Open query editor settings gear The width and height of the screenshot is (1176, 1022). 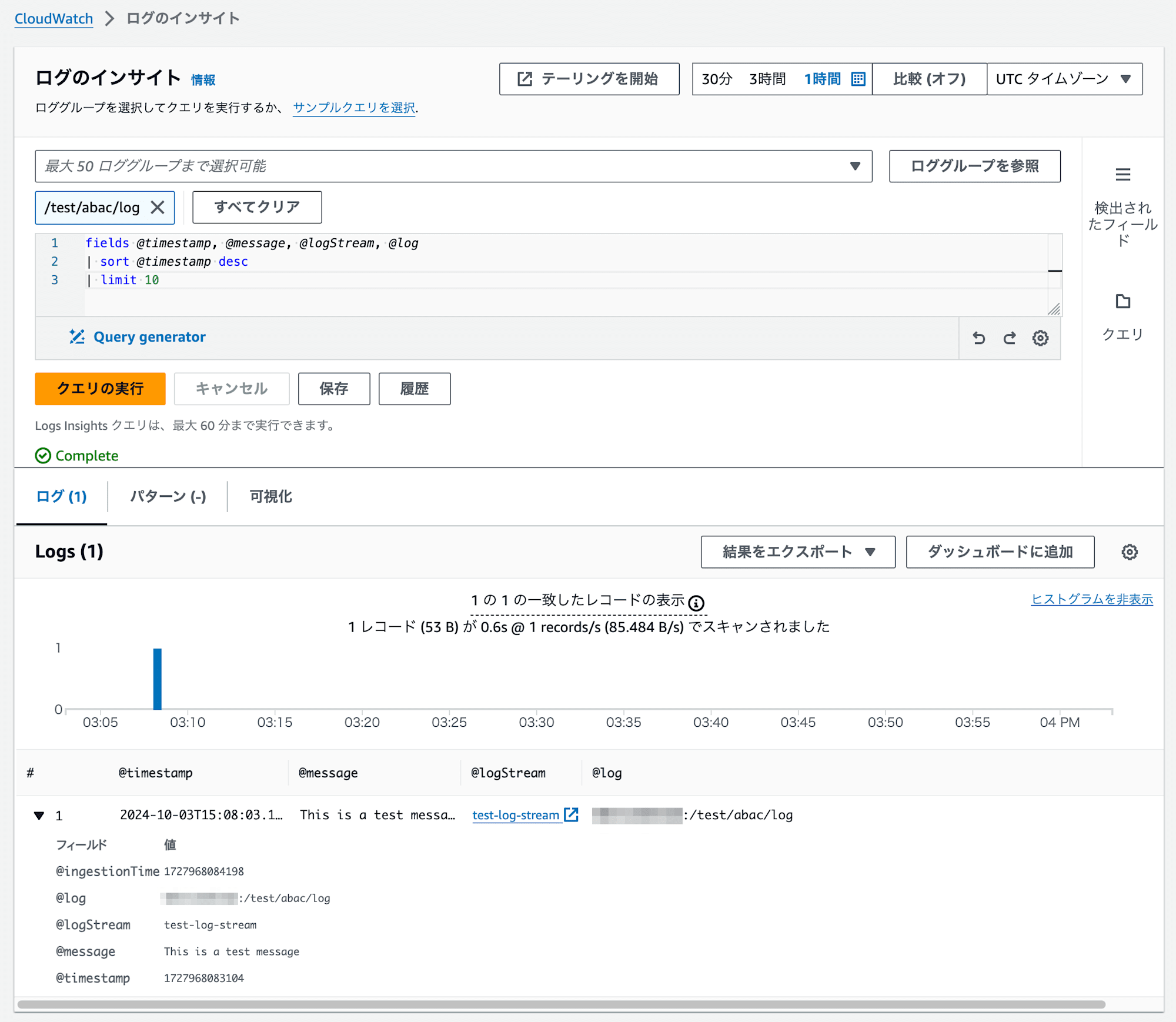click(1040, 338)
